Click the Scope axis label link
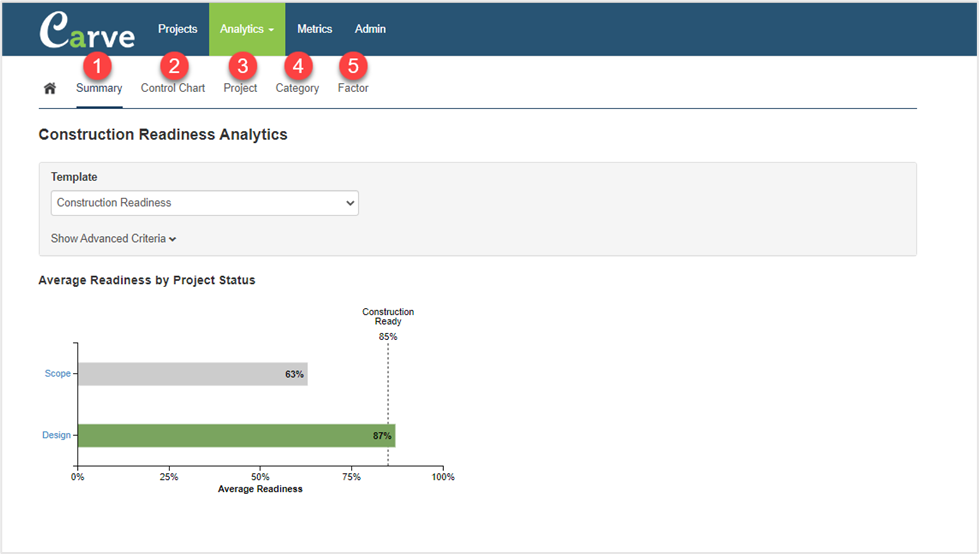979x554 pixels. [x=57, y=373]
